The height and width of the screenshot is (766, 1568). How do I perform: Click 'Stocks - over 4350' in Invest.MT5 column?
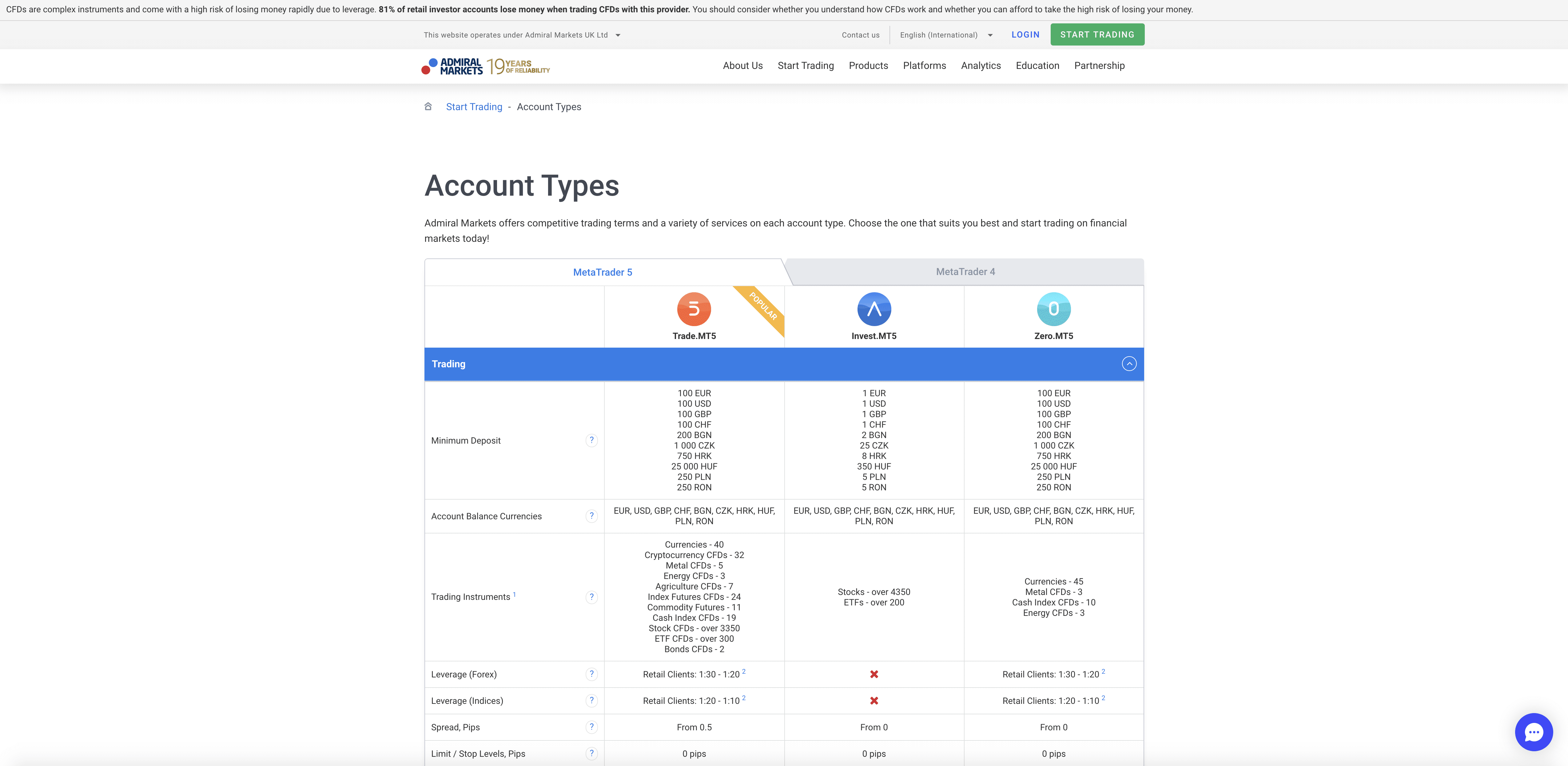pyautogui.click(x=874, y=592)
